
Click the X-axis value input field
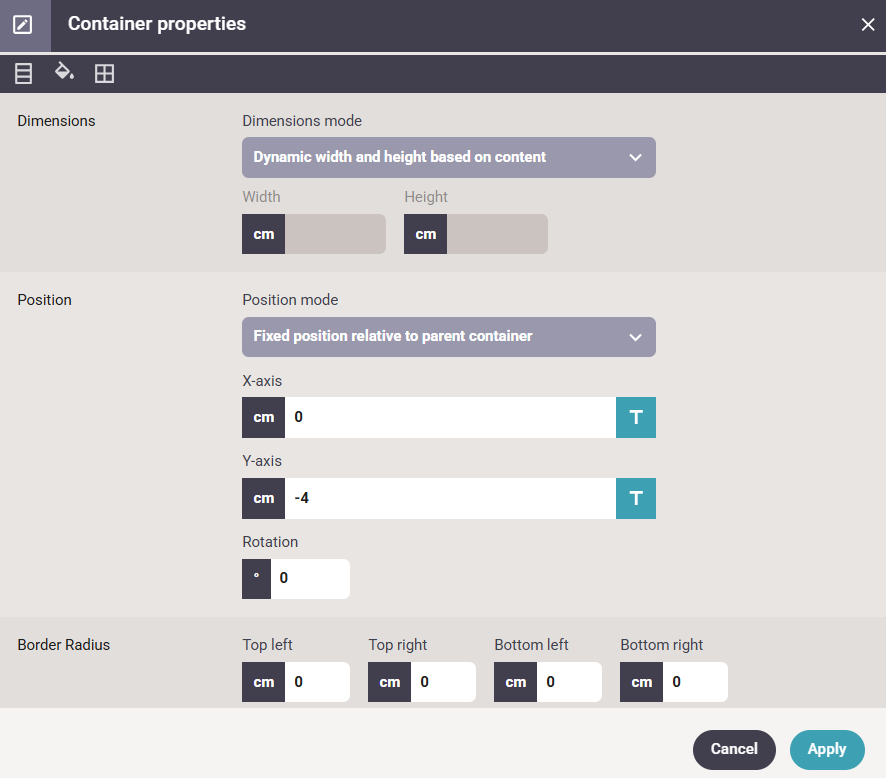(450, 418)
